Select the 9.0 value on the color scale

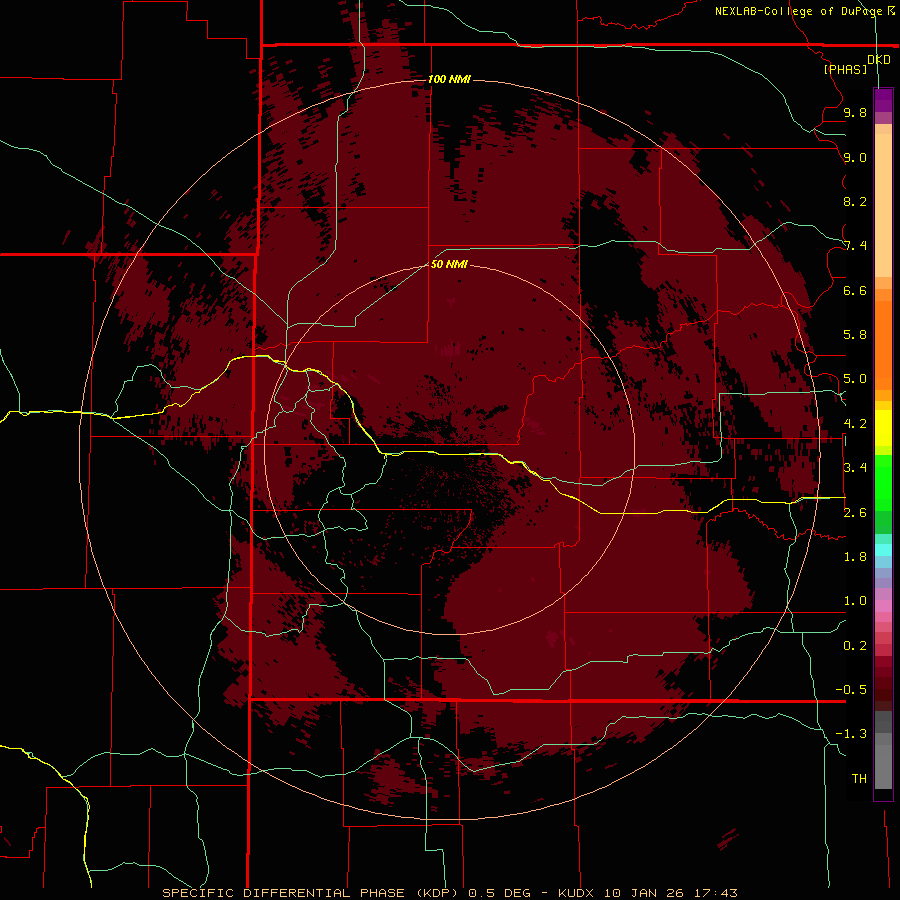(855, 157)
